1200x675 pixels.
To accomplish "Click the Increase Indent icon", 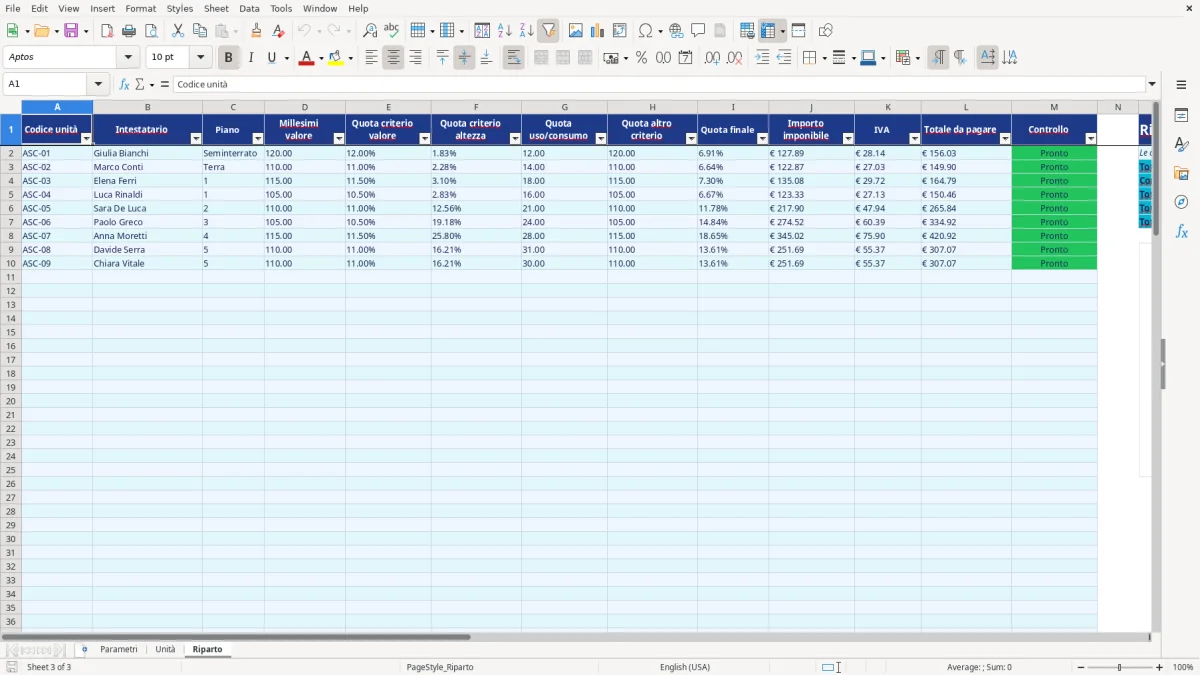I will tap(762, 58).
